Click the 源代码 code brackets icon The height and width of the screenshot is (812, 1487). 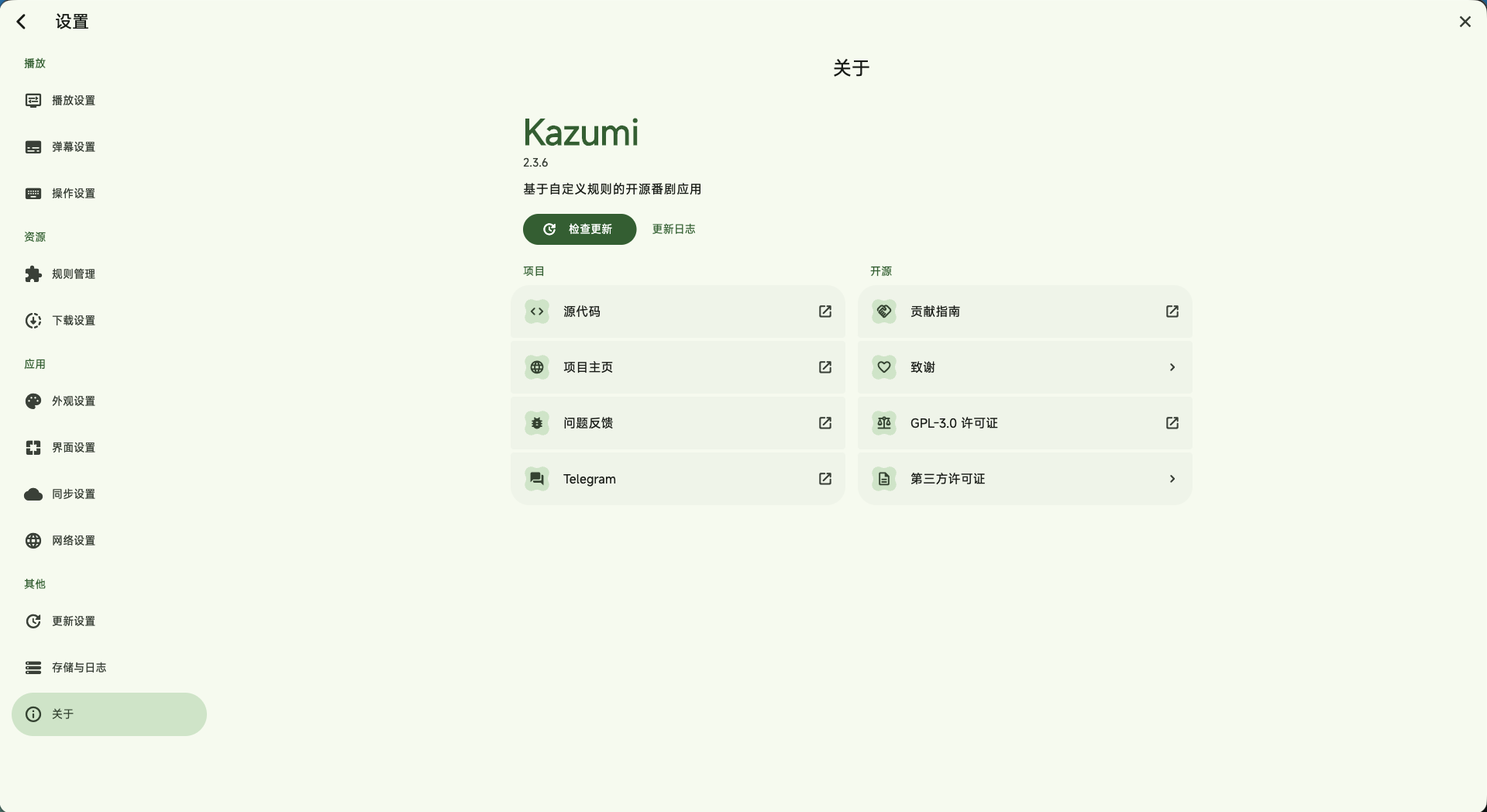537,311
